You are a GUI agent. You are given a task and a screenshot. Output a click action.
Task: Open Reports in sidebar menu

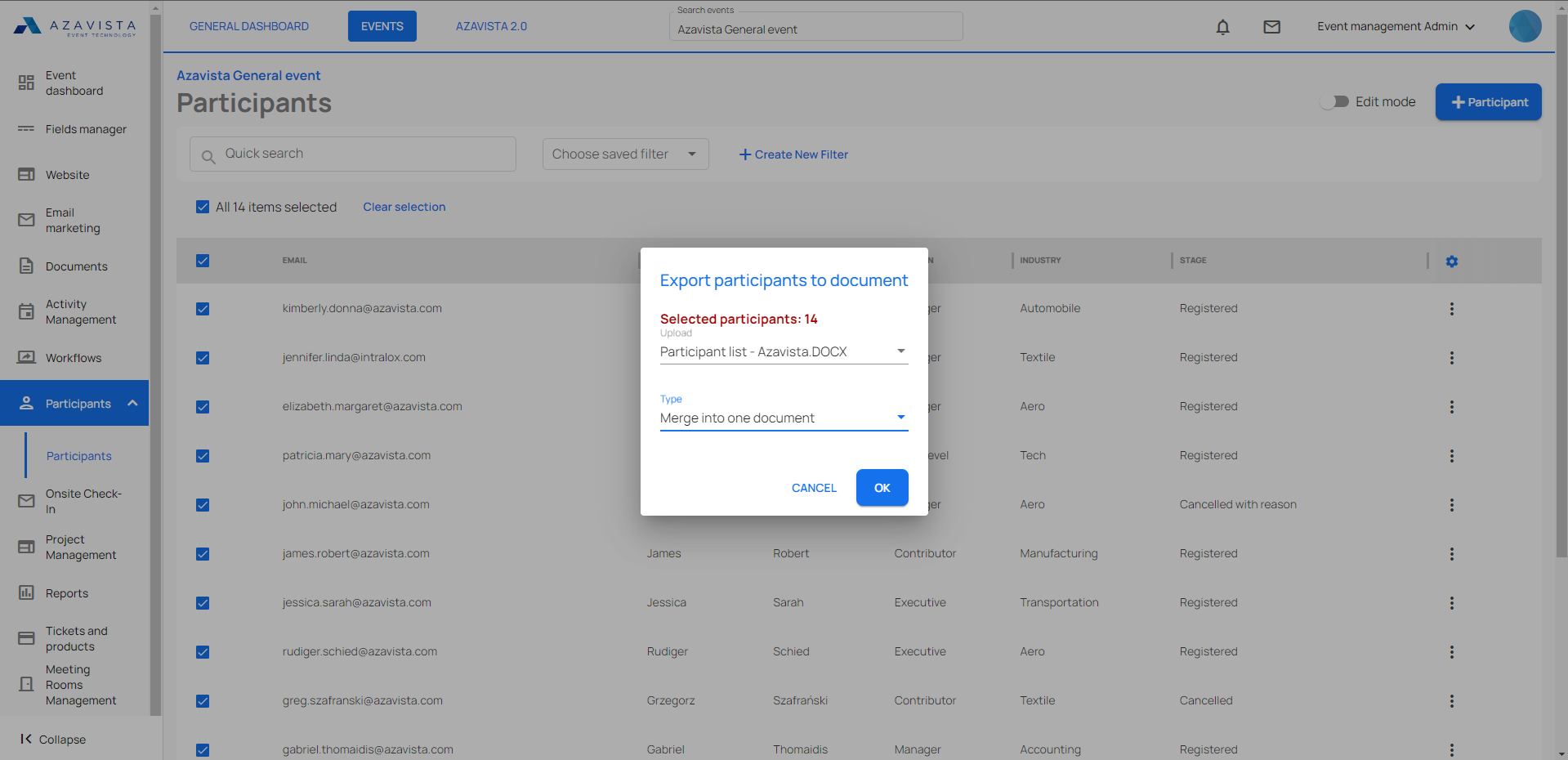tap(67, 593)
